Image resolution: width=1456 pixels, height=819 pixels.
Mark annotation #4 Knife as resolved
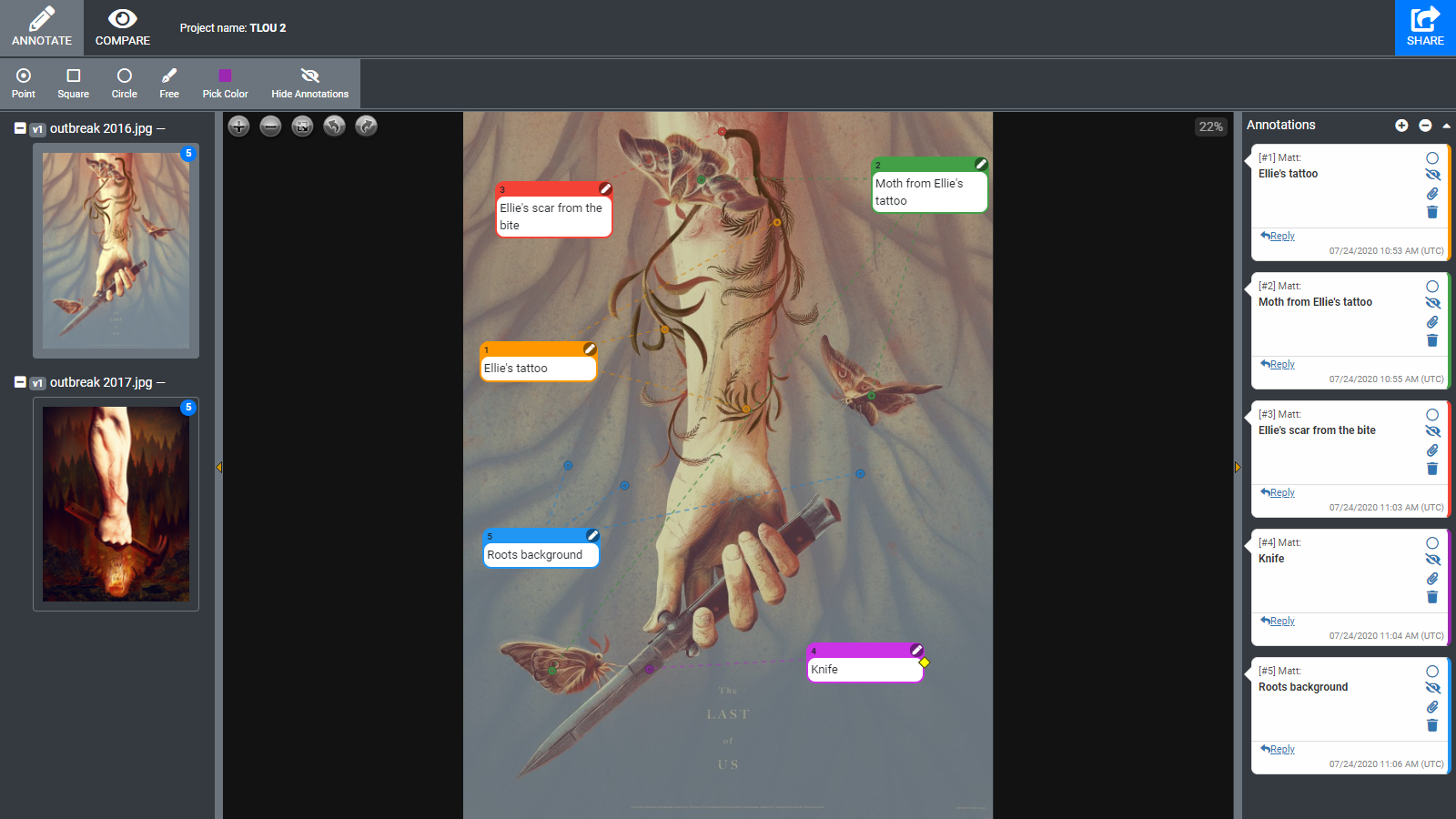pos(1432,543)
